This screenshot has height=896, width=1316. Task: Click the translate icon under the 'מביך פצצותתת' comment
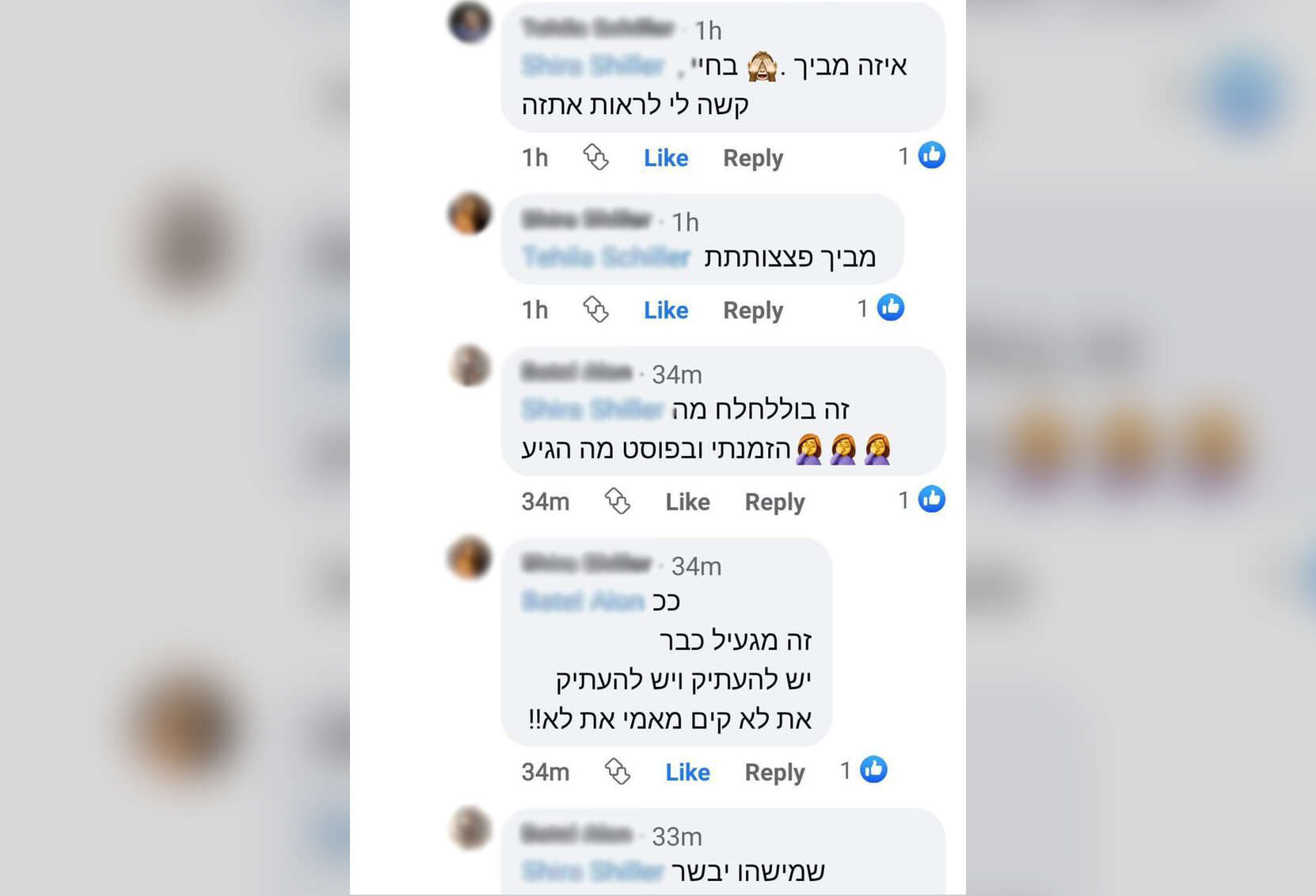595,309
